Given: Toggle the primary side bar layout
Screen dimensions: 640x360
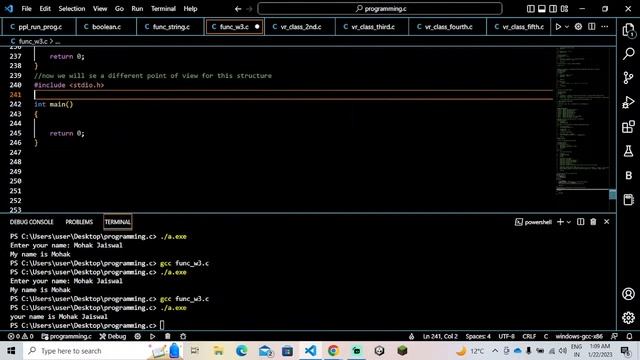Looking at the screenshot, I should [x=531, y=9].
